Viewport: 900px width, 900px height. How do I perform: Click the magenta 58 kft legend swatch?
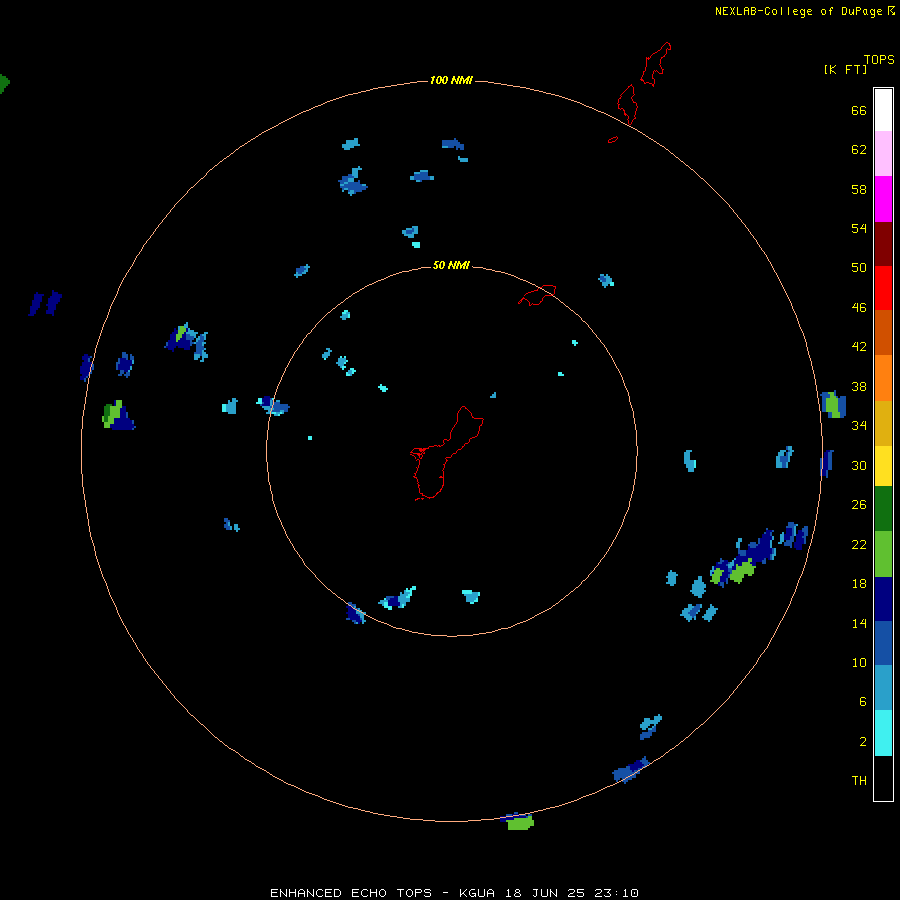click(883, 199)
